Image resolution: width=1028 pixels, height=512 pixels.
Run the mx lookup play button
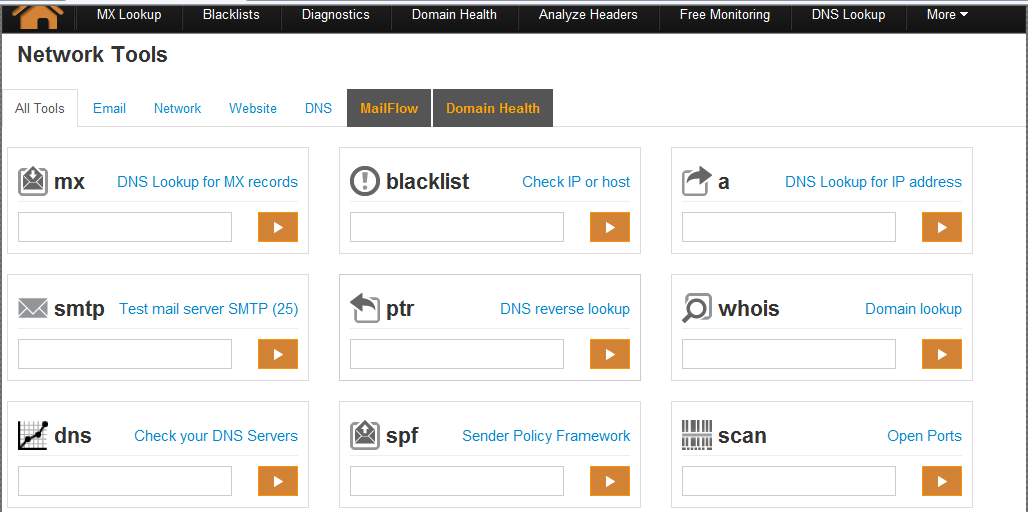pyautogui.click(x=278, y=227)
